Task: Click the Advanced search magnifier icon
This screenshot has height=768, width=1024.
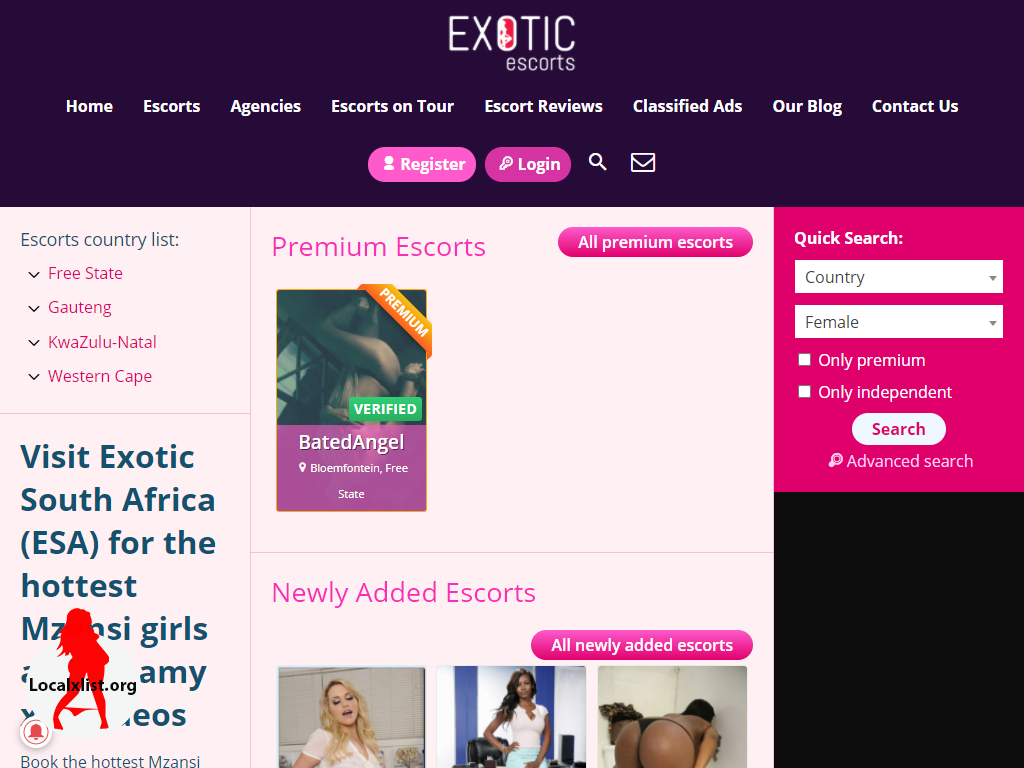Action: pos(835,460)
